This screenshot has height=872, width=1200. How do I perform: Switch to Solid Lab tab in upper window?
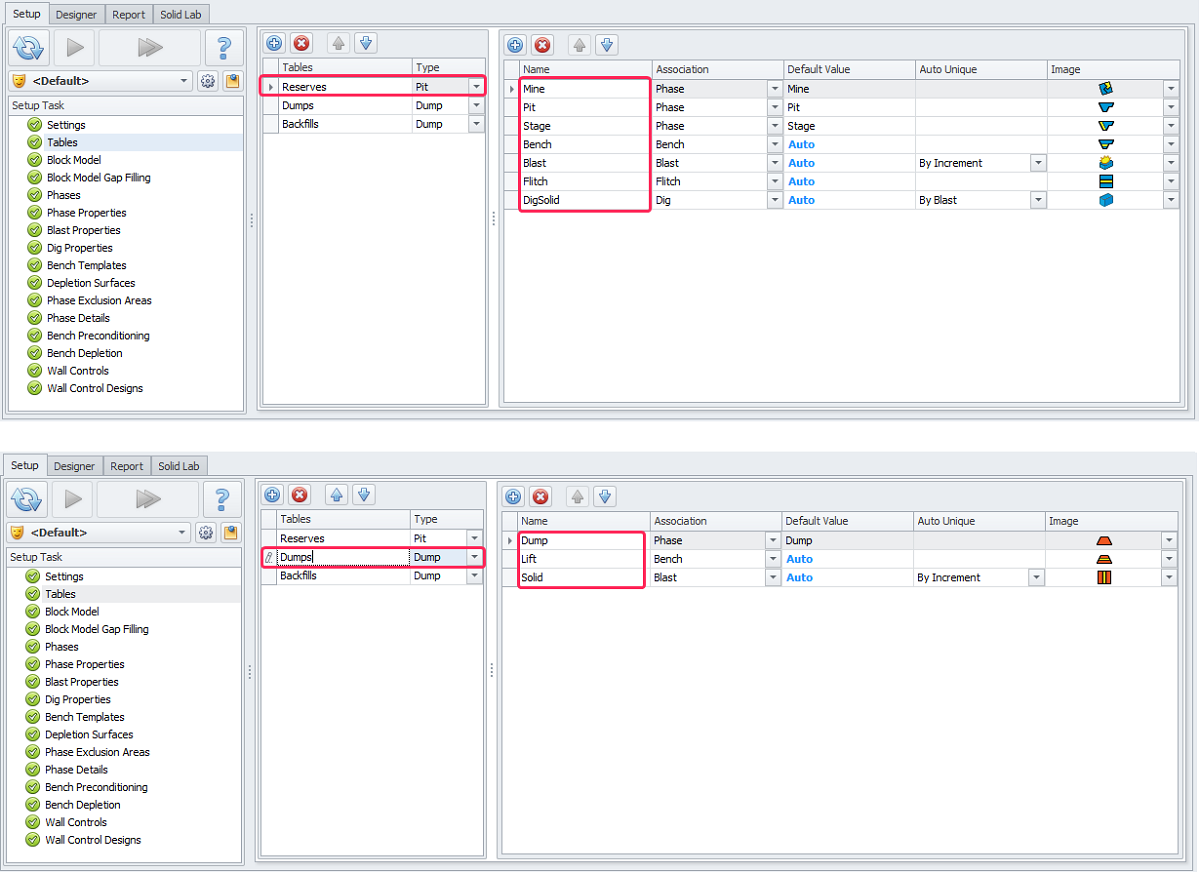[x=181, y=15]
